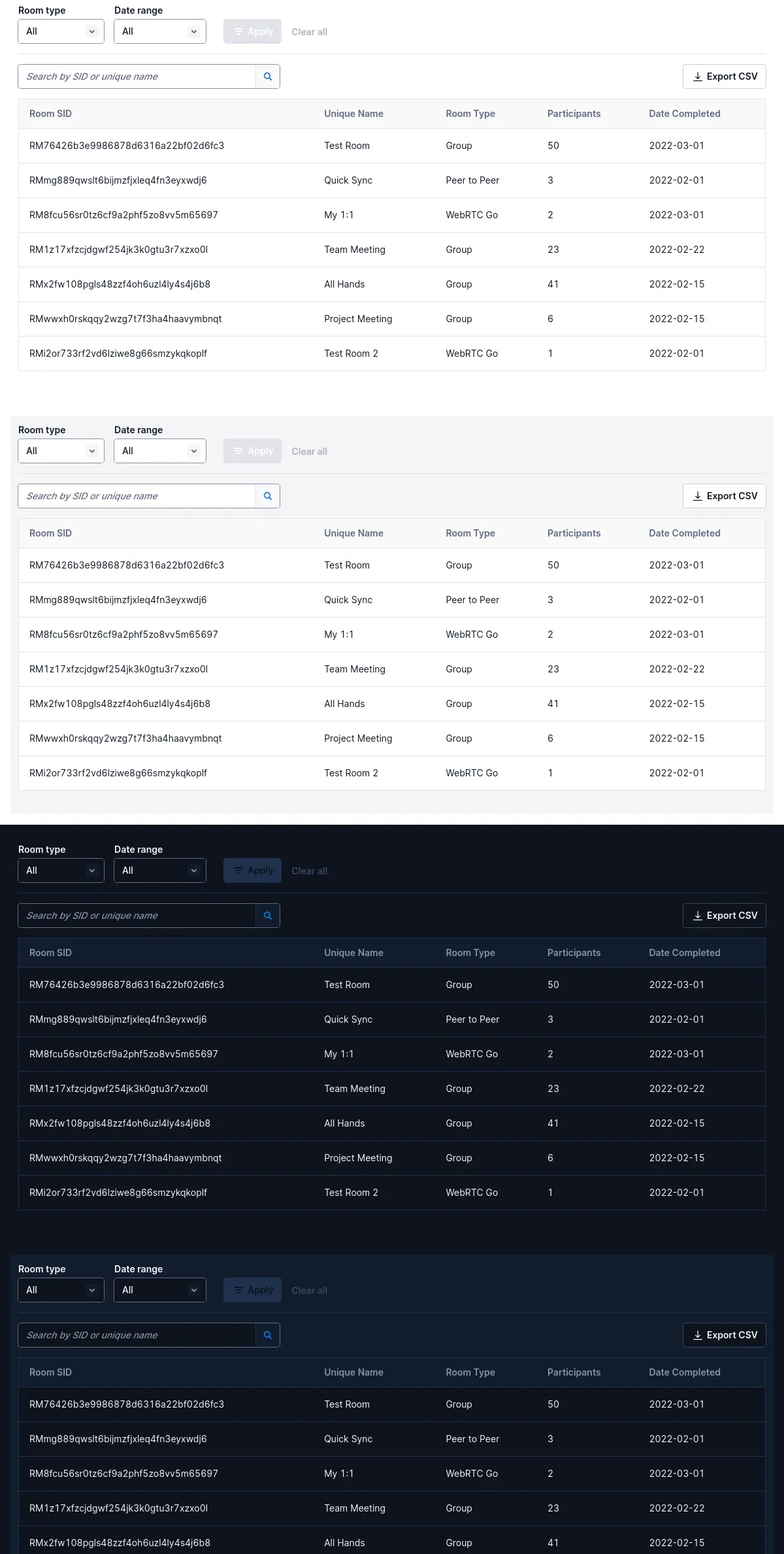Select the Test Room cell in the bottom navy panel
Image resolution: width=784 pixels, height=1554 pixels.
(x=347, y=1404)
